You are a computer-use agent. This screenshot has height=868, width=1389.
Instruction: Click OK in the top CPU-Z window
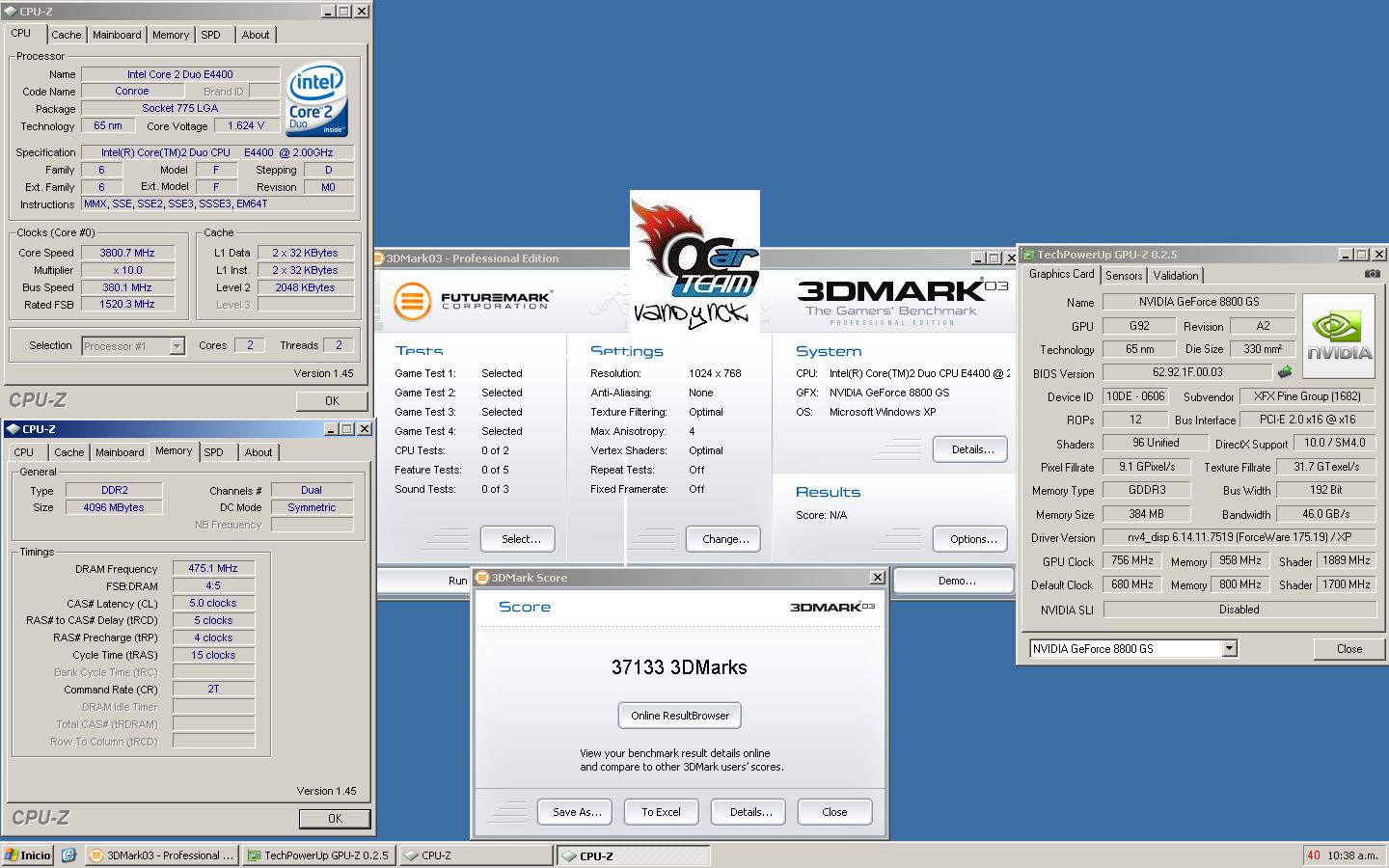point(332,401)
